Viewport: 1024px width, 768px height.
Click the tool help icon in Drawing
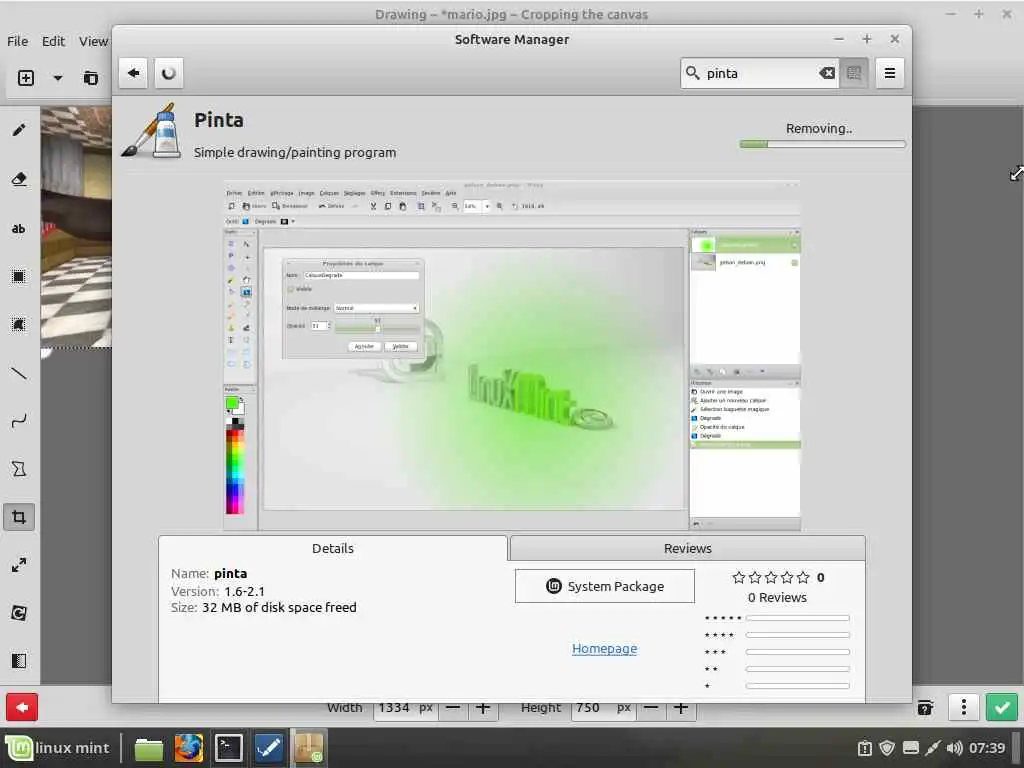click(925, 708)
